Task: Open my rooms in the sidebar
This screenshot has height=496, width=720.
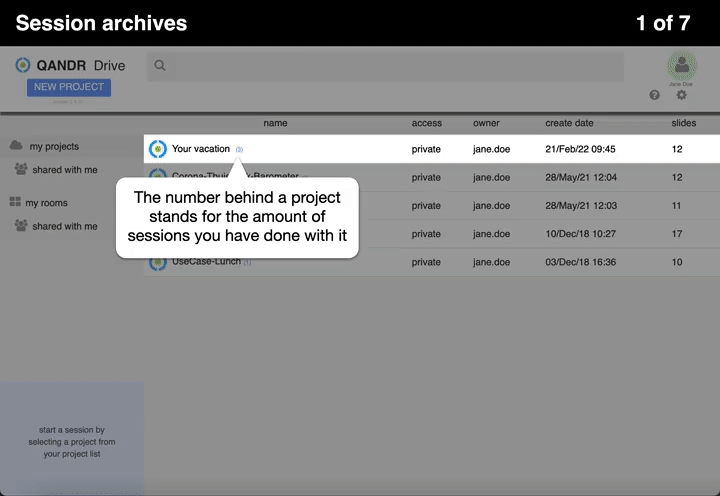Action: click(46, 203)
